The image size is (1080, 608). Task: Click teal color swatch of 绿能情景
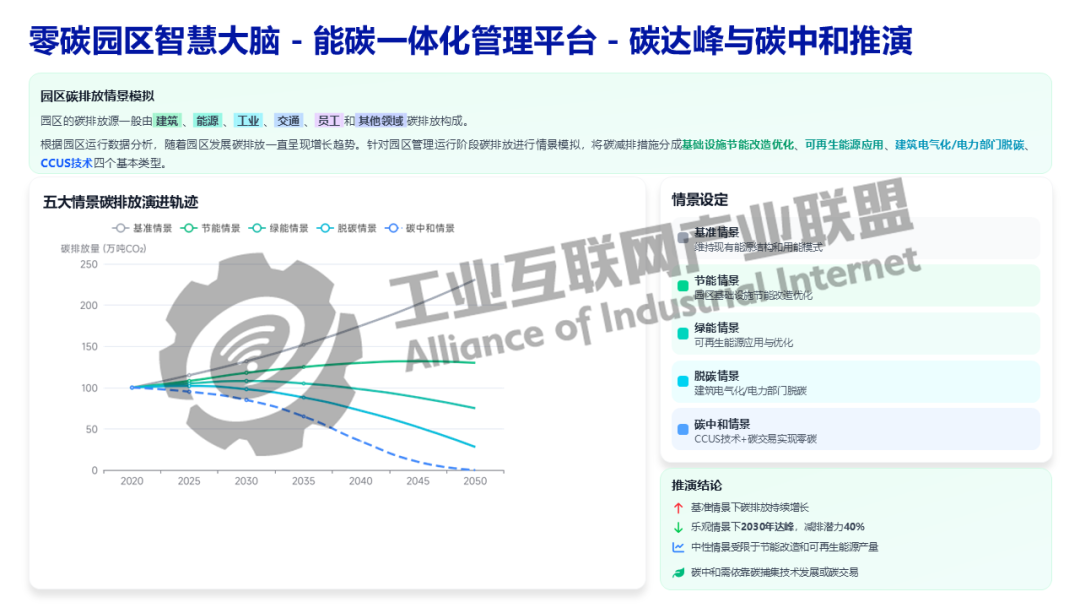(683, 334)
